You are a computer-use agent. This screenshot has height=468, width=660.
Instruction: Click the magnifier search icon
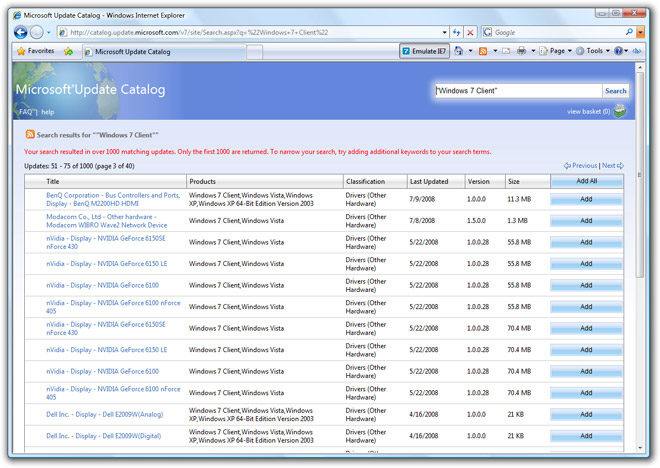point(629,32)
